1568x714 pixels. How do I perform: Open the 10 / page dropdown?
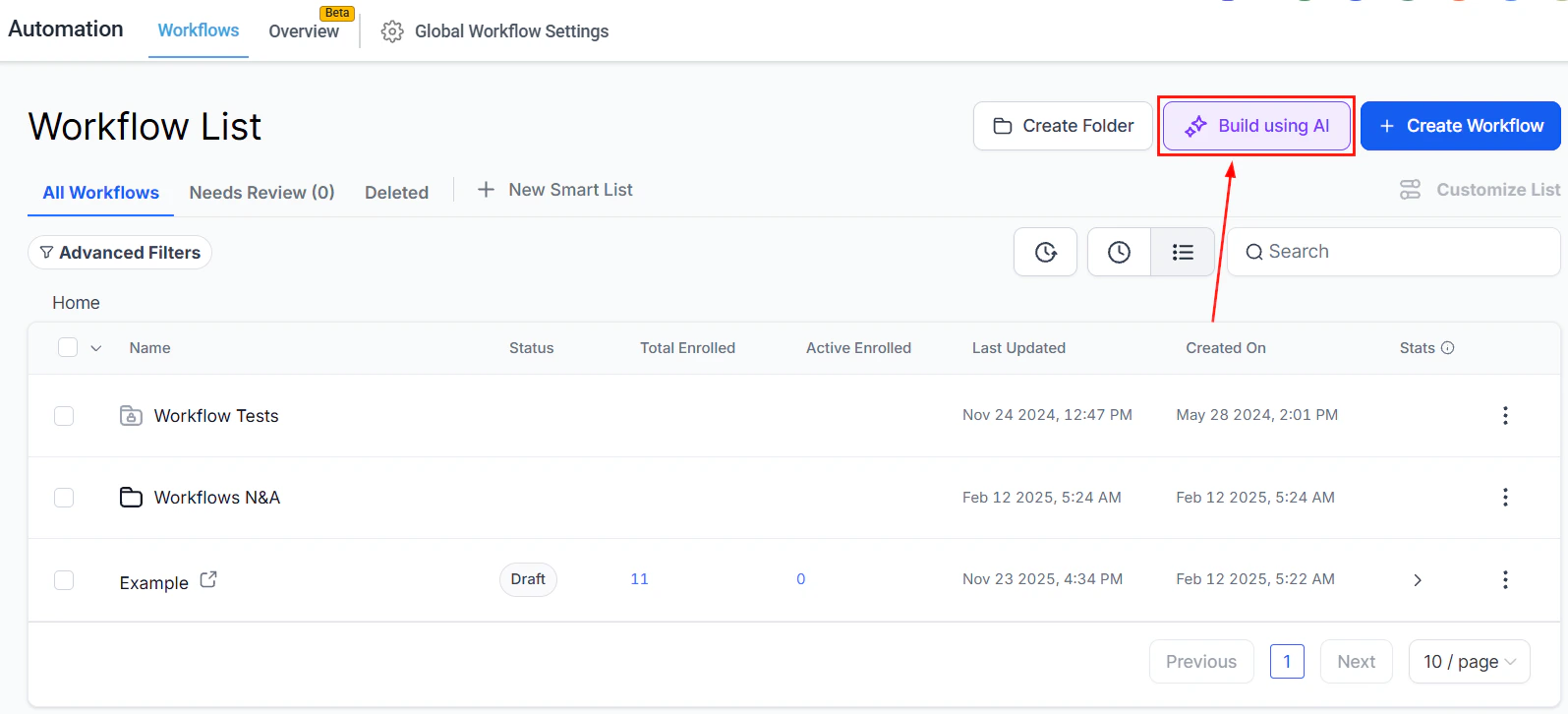coord(1470,662)
